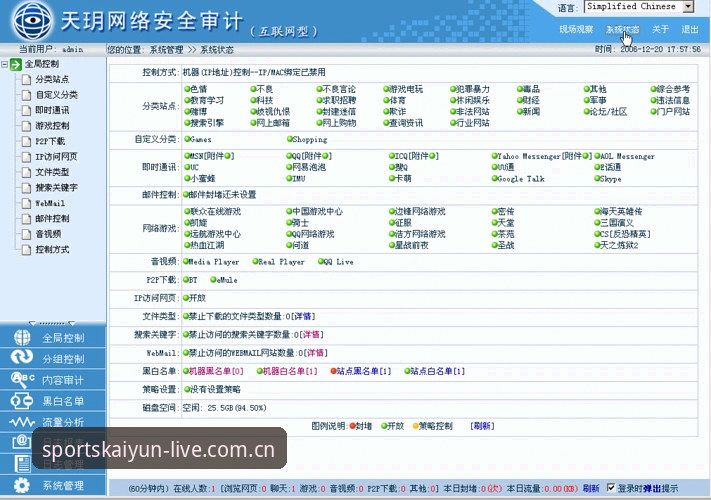Select 控制方式 in the tree
Screen dimensions: 711x500
point(52,250)
